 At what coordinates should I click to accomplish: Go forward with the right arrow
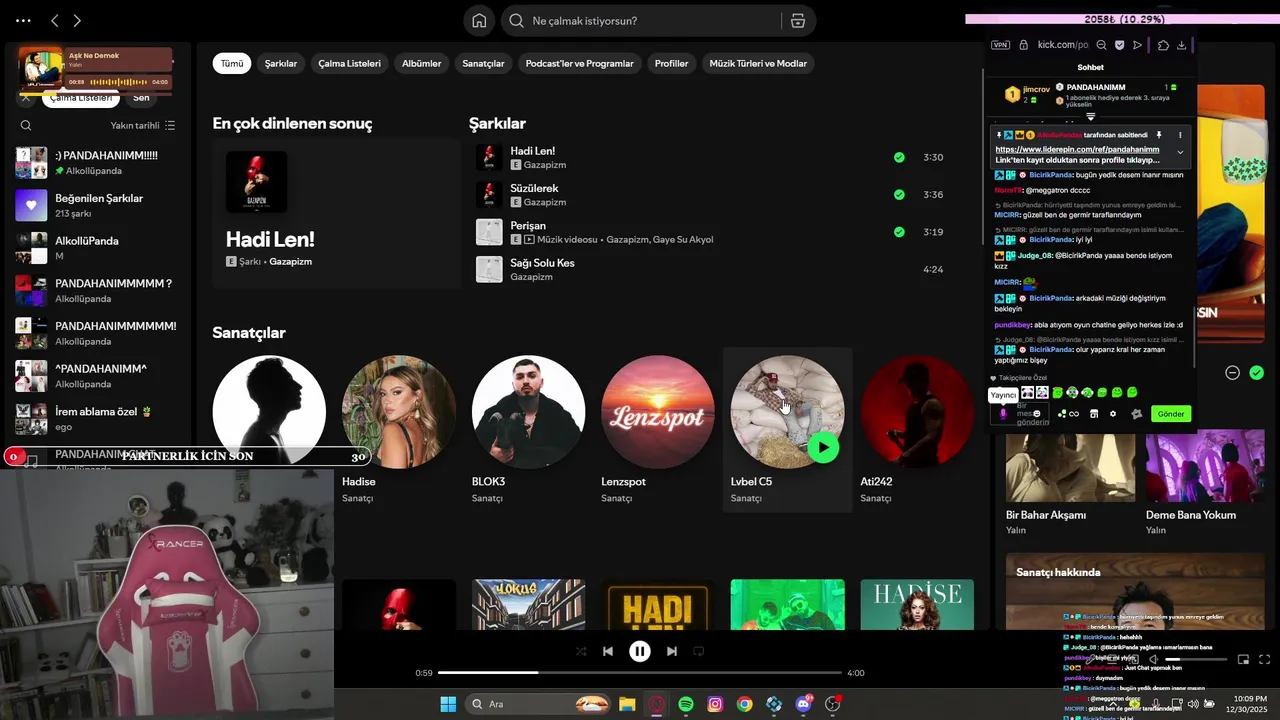(x=77, y=21)
